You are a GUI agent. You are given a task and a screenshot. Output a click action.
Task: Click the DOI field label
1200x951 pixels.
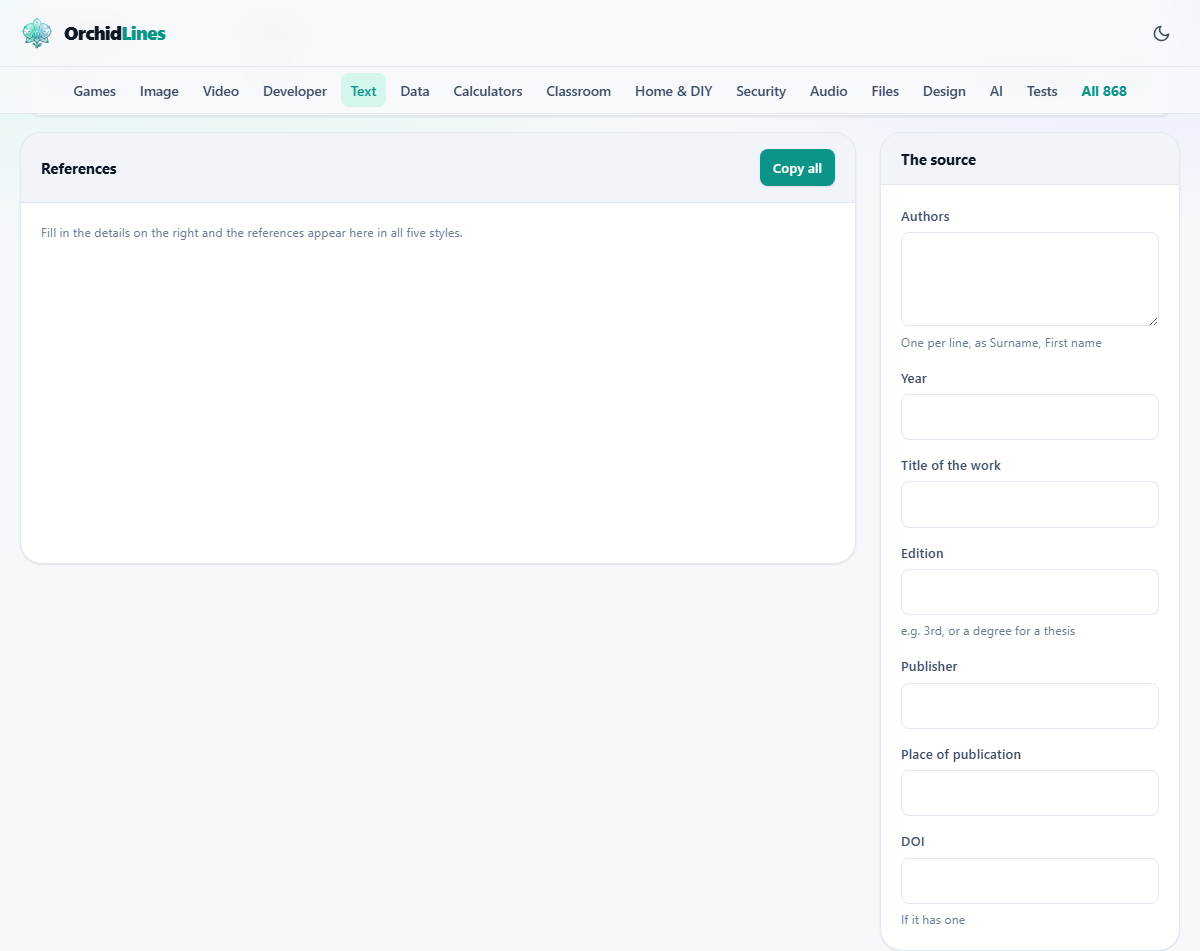click(x=913, y=841)
